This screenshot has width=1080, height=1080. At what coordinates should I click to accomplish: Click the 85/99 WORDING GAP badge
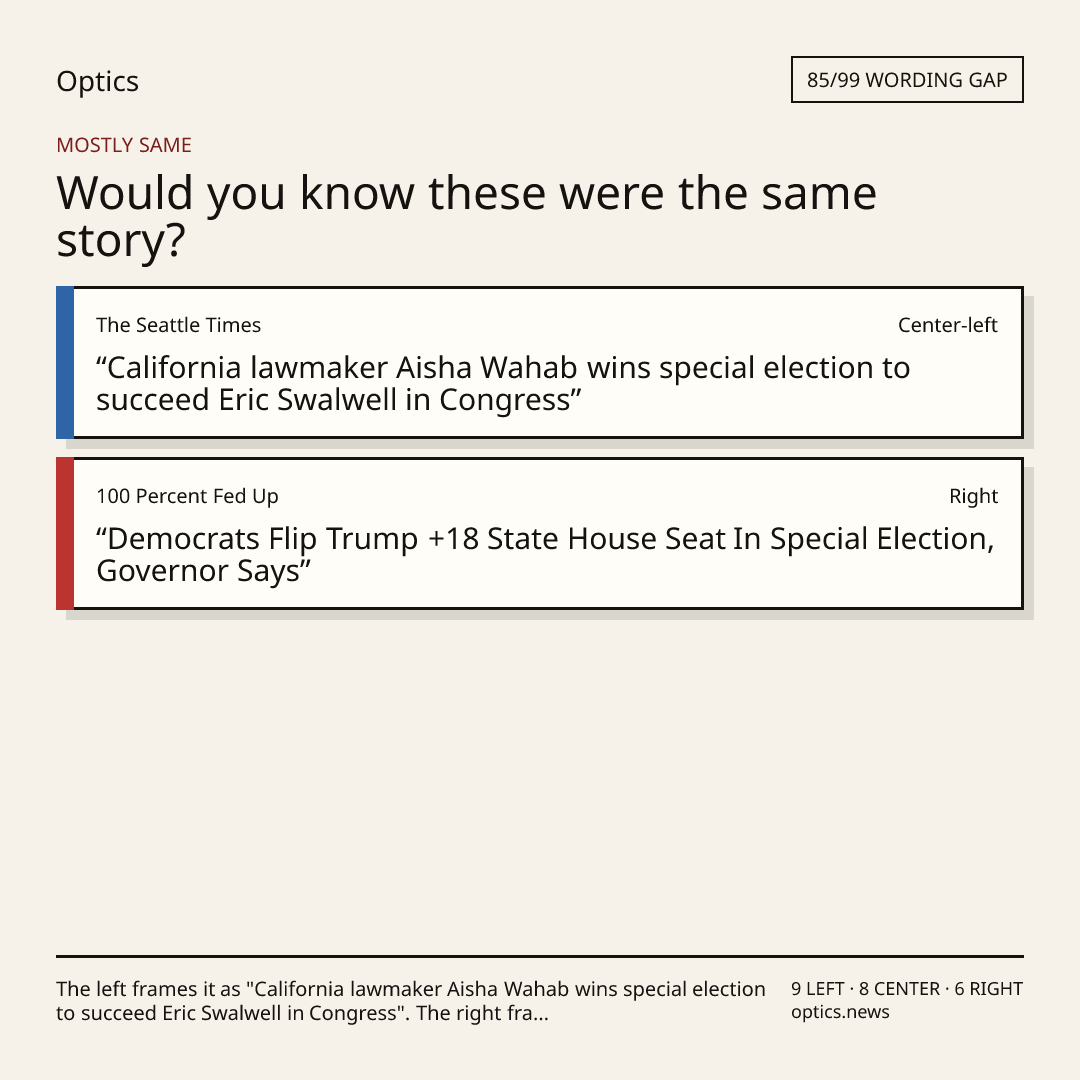[907, 80]
